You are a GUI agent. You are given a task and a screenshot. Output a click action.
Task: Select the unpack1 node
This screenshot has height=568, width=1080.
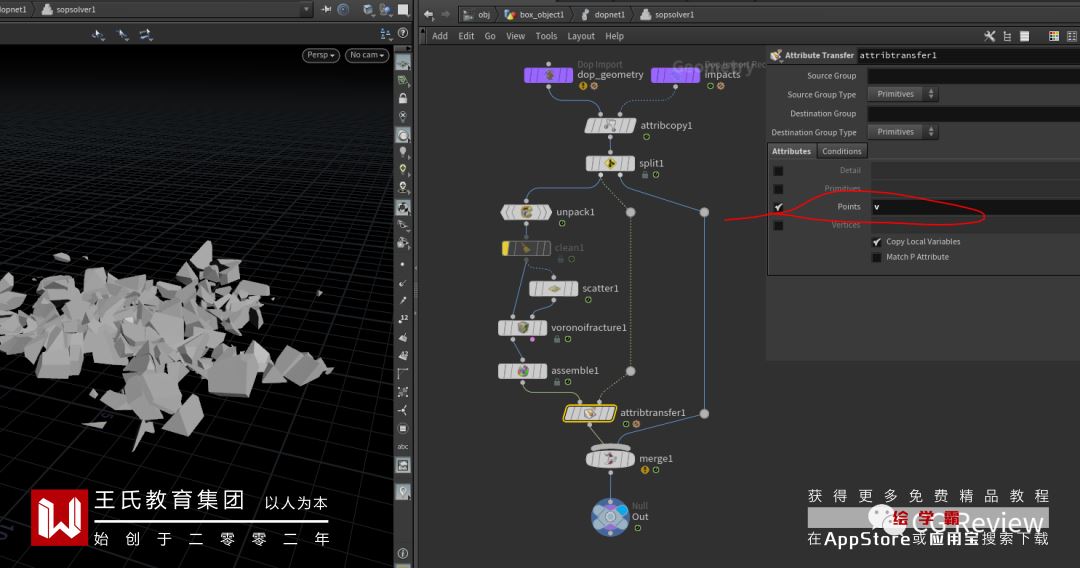[x=526, y=212]
